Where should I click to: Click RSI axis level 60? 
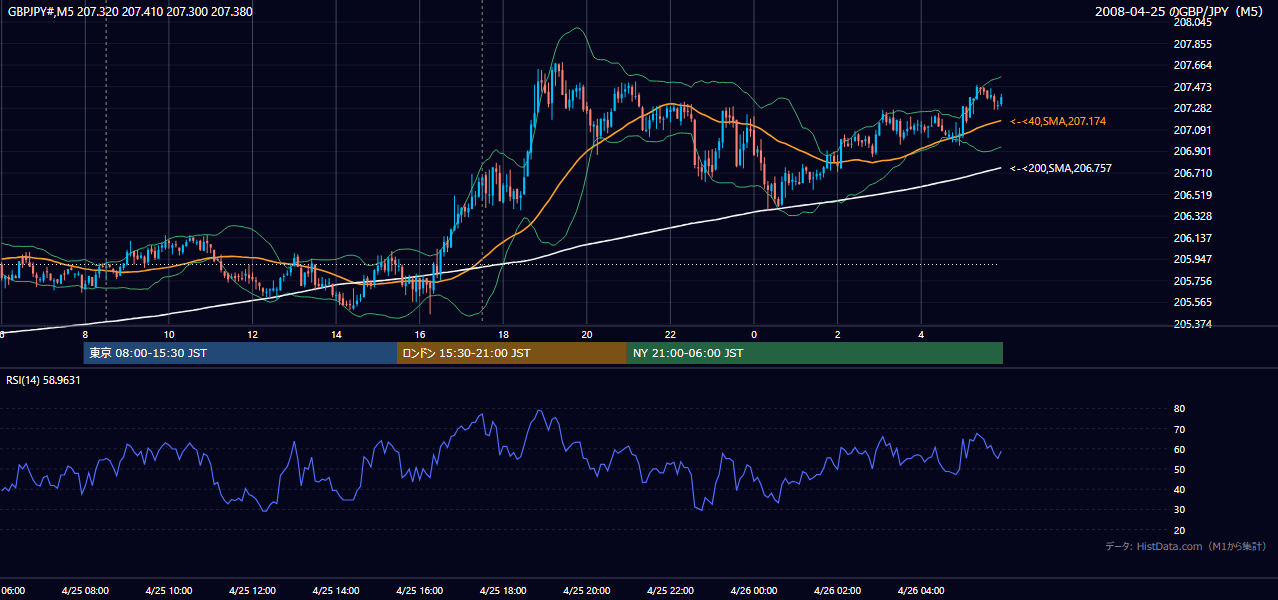(x=1179, y=449)
